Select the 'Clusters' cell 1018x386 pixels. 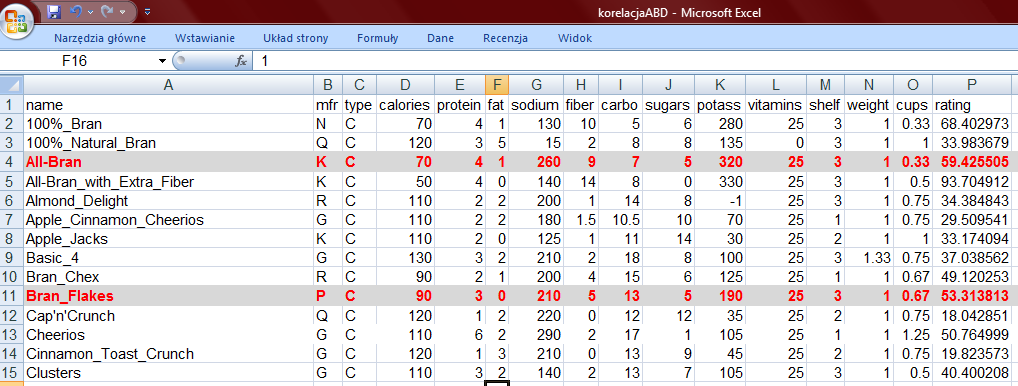pyautogui.click(x=168, y=373)
